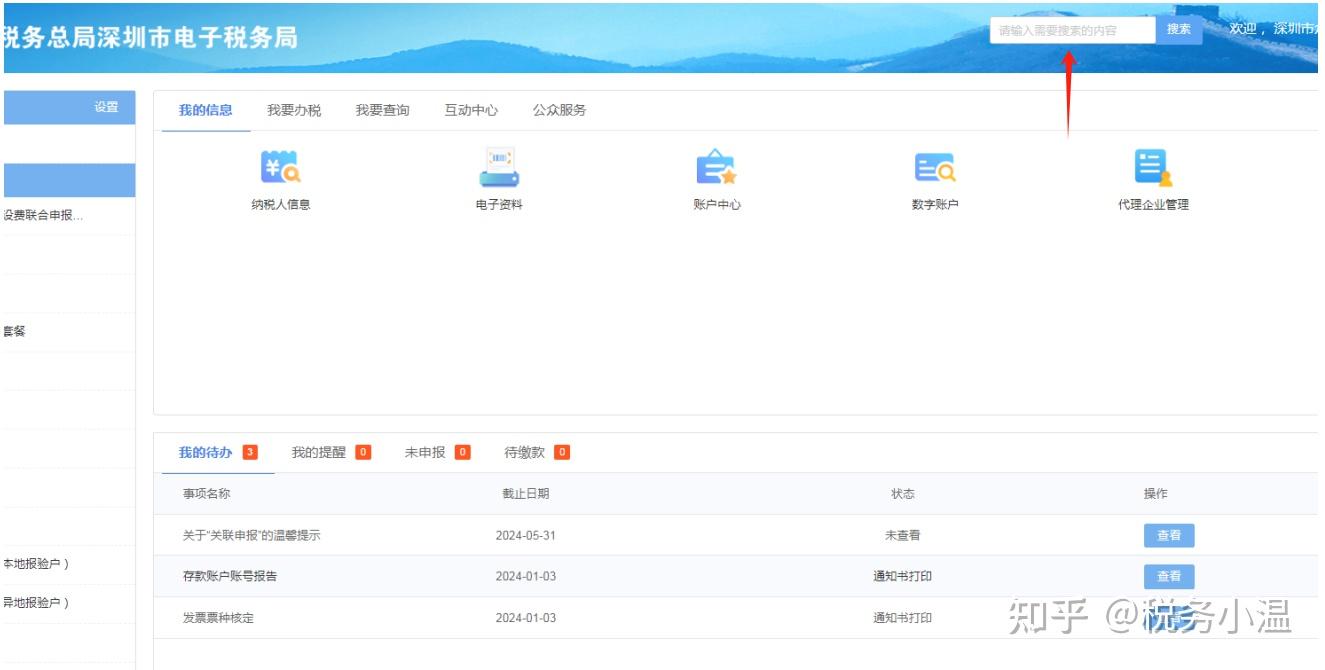Switch to the 公众服务 tab
Screen dimensions: 1325x670
(x=559, y=110)
